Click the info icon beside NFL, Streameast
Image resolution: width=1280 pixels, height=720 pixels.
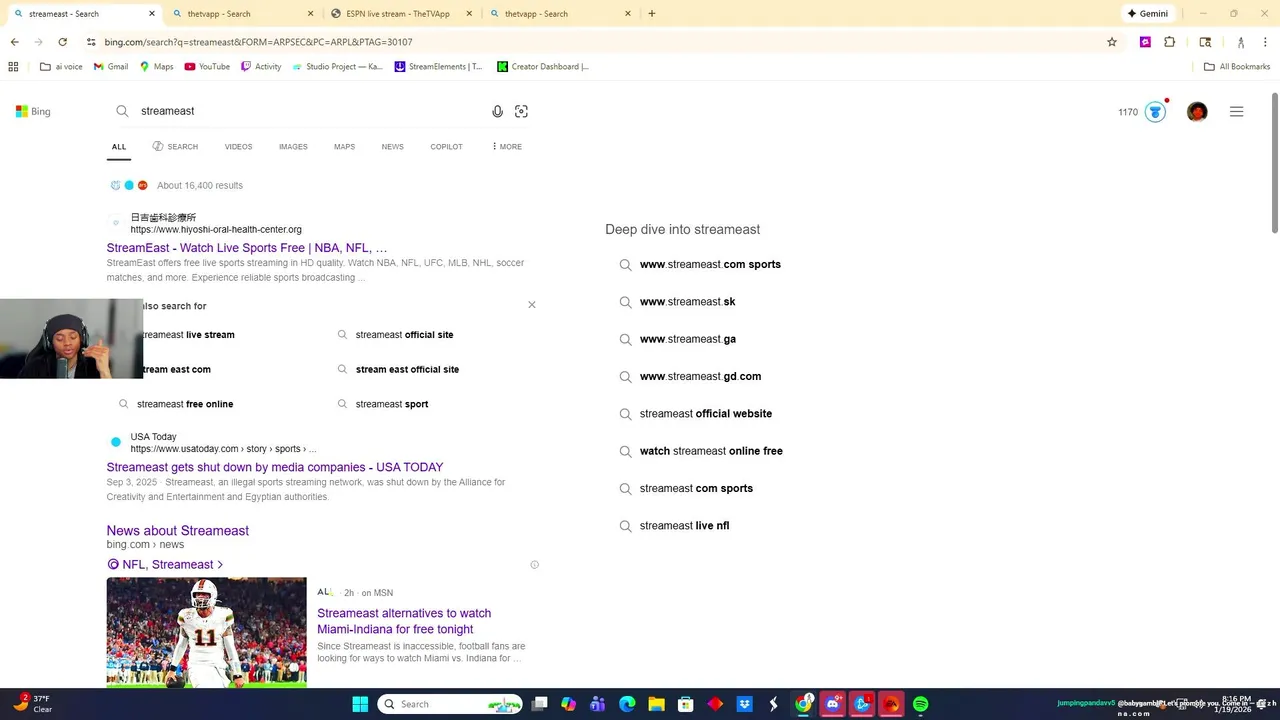[534, 565]
